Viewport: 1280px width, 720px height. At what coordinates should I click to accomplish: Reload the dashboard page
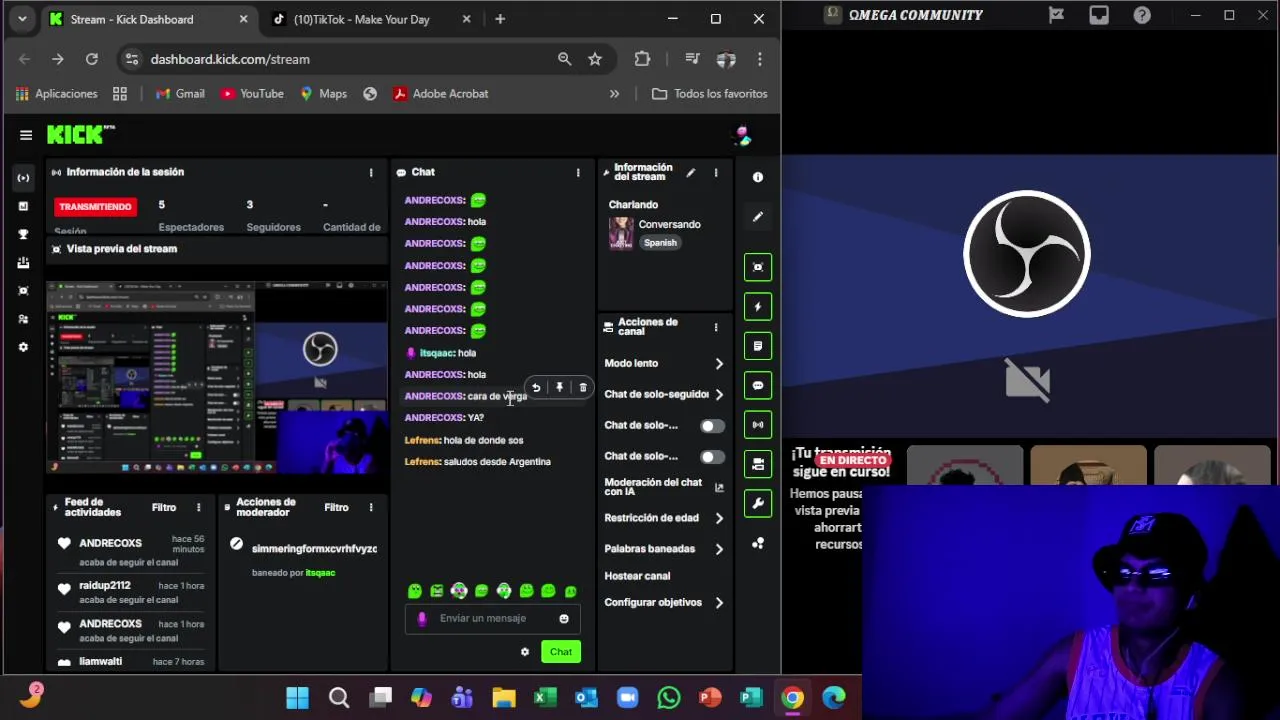point(91,59)
